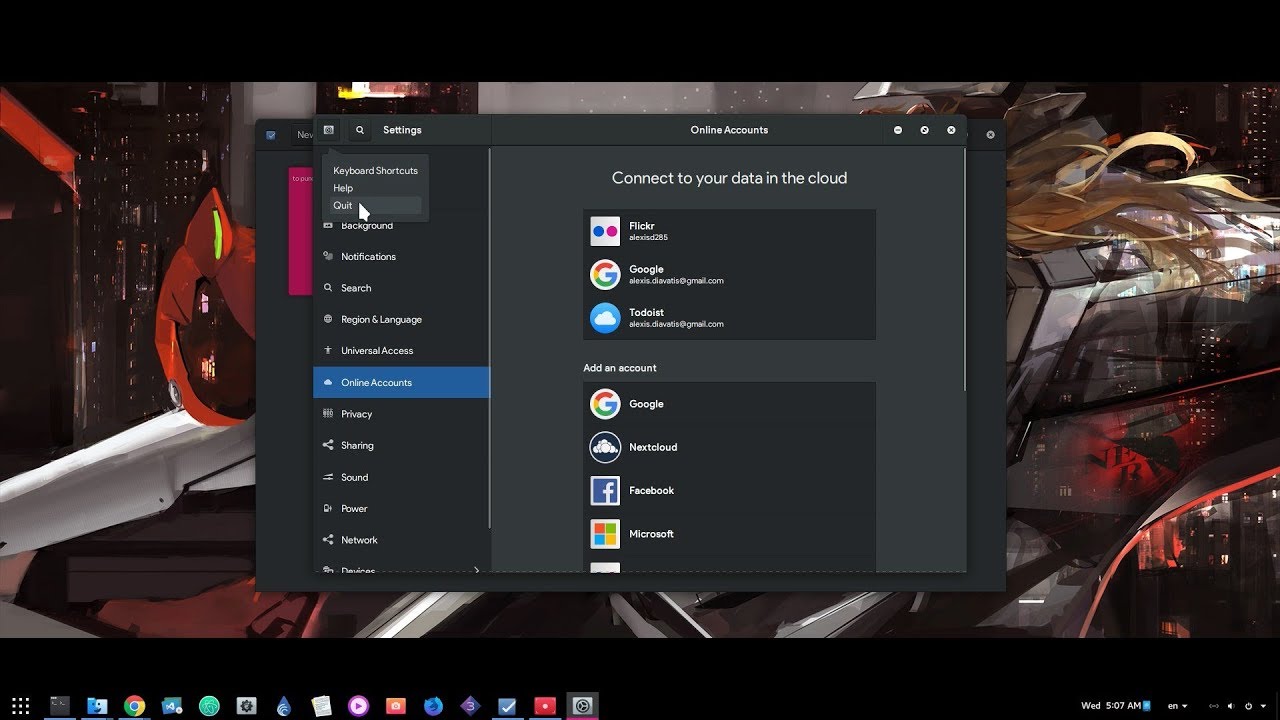Select the pink note card in background window

301,231
